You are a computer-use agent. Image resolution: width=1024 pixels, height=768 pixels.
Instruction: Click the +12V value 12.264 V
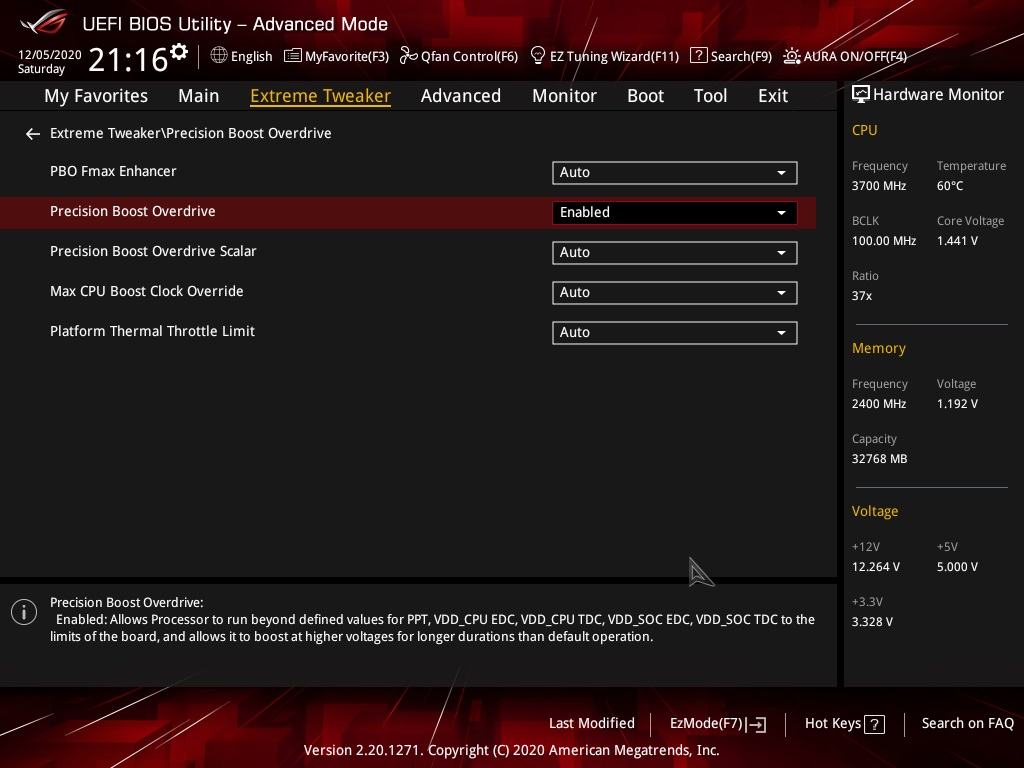[876, 567]
